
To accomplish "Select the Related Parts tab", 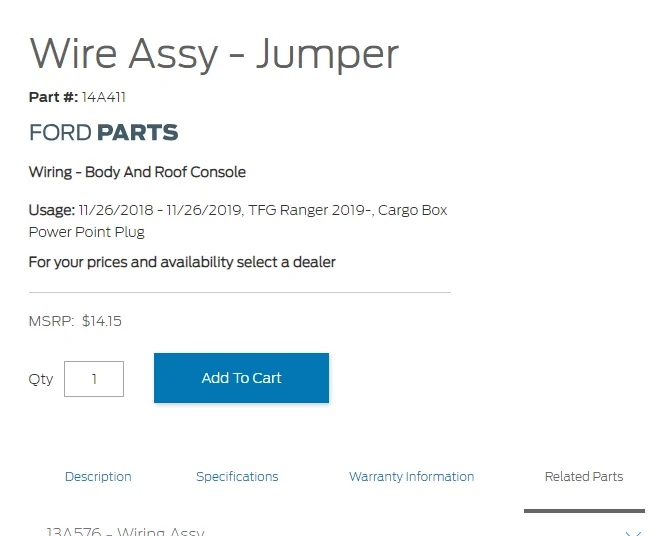I will tap(583, 477).
